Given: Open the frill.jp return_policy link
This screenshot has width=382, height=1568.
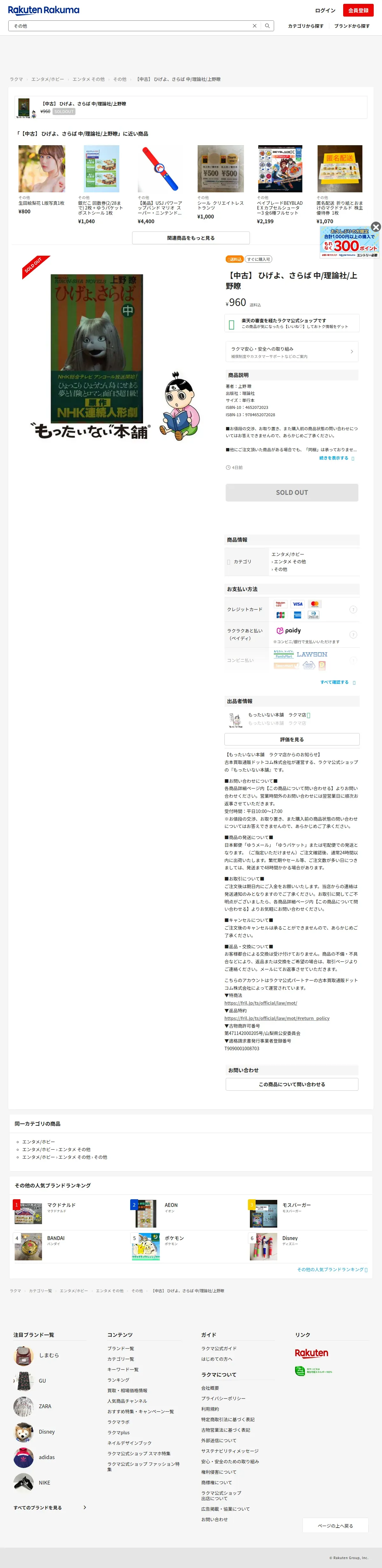Looking at the screenshot, I should coord(277,1018).
